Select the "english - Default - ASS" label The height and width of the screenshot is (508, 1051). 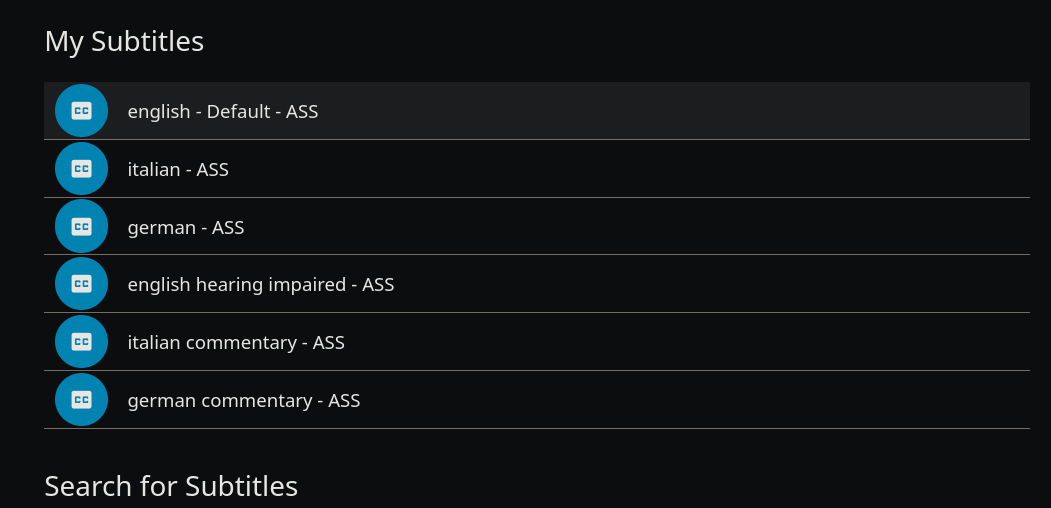point(223,112)
